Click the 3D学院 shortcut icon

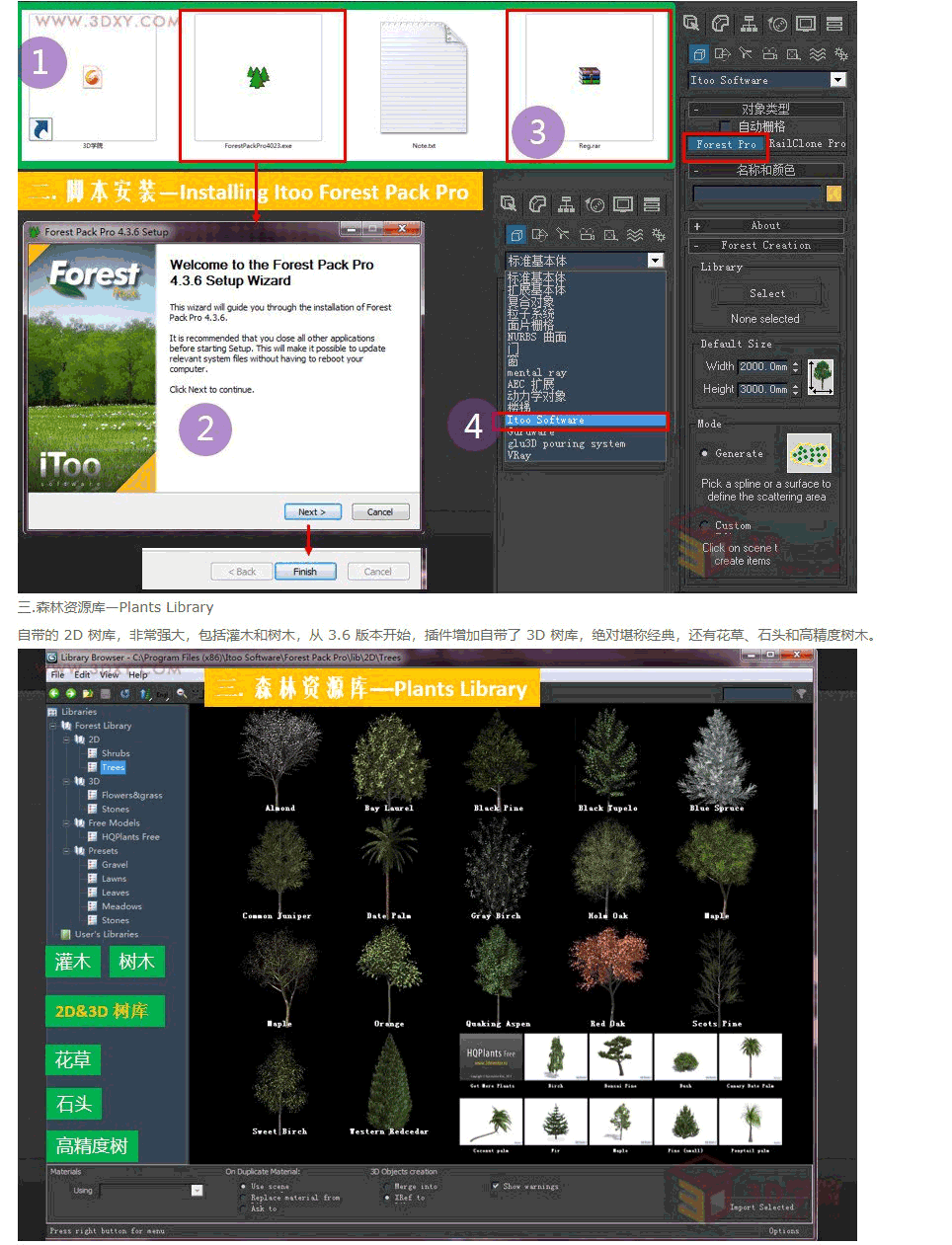coord(92,76)
